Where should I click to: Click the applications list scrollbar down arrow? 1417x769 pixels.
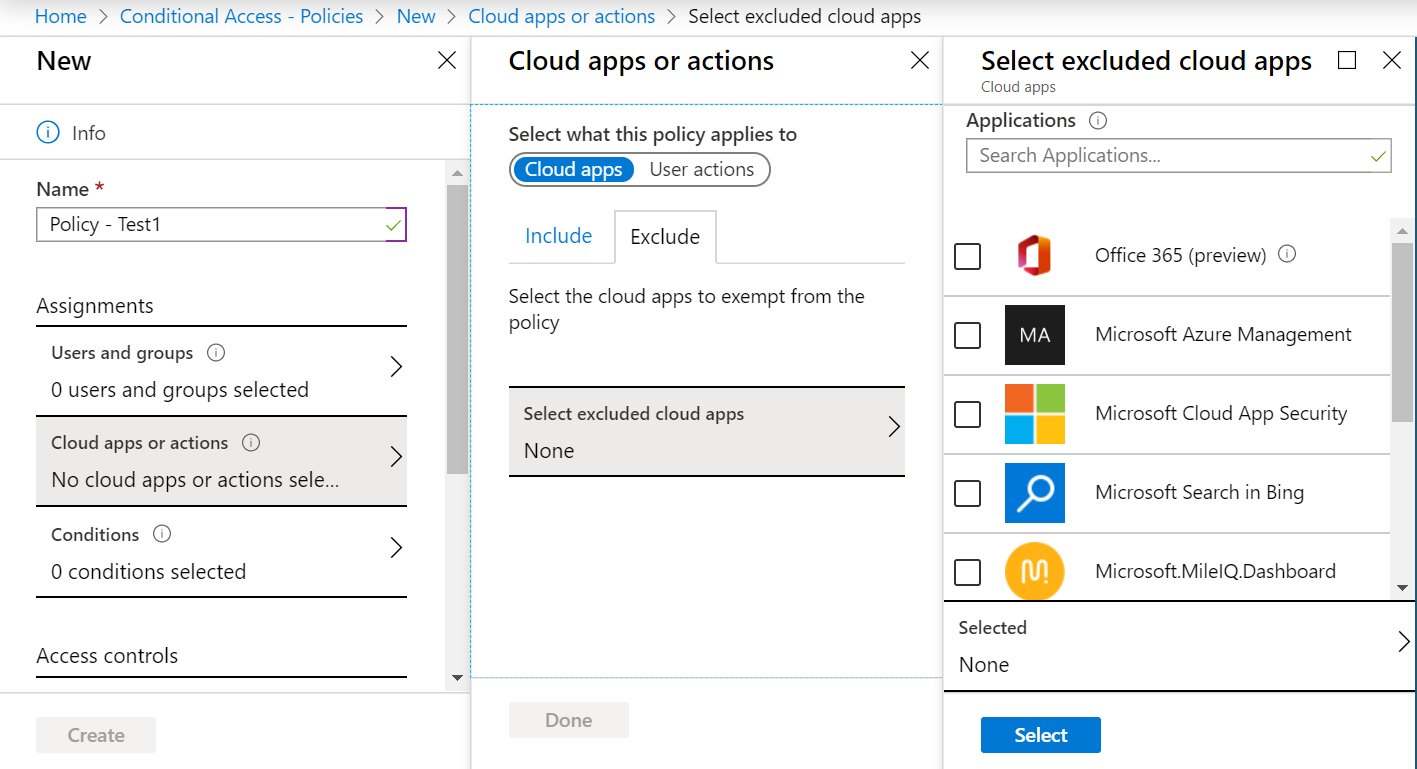1402,588
